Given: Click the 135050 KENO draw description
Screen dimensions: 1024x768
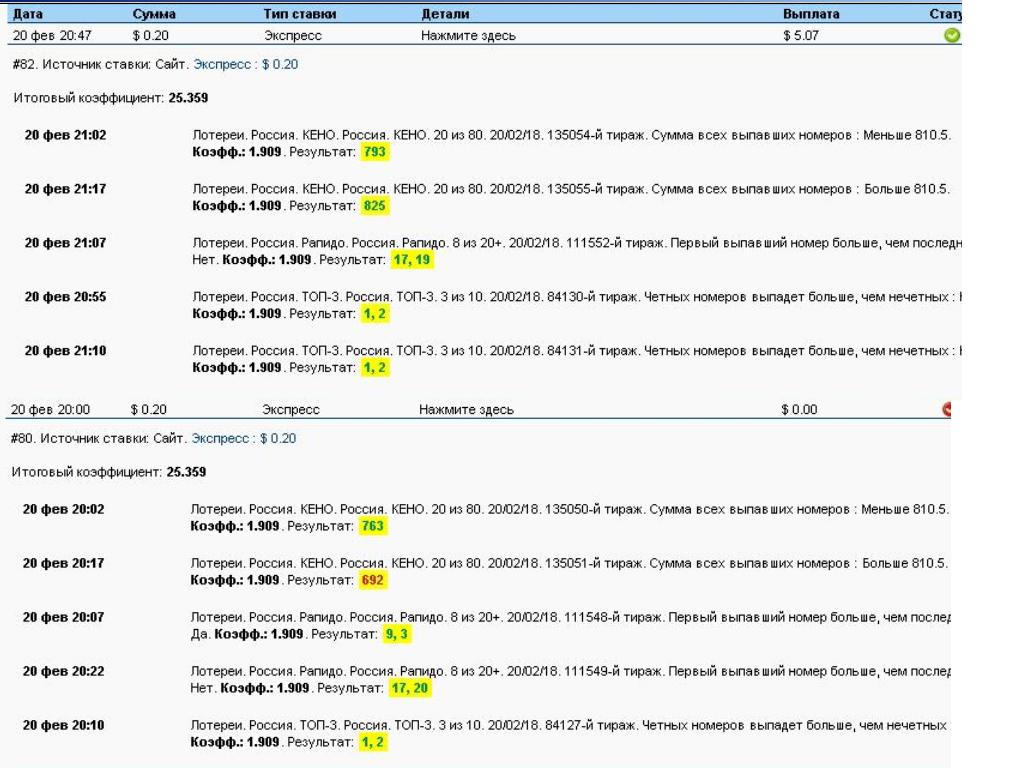Looking at the screenshot, I should pos(569,509).
